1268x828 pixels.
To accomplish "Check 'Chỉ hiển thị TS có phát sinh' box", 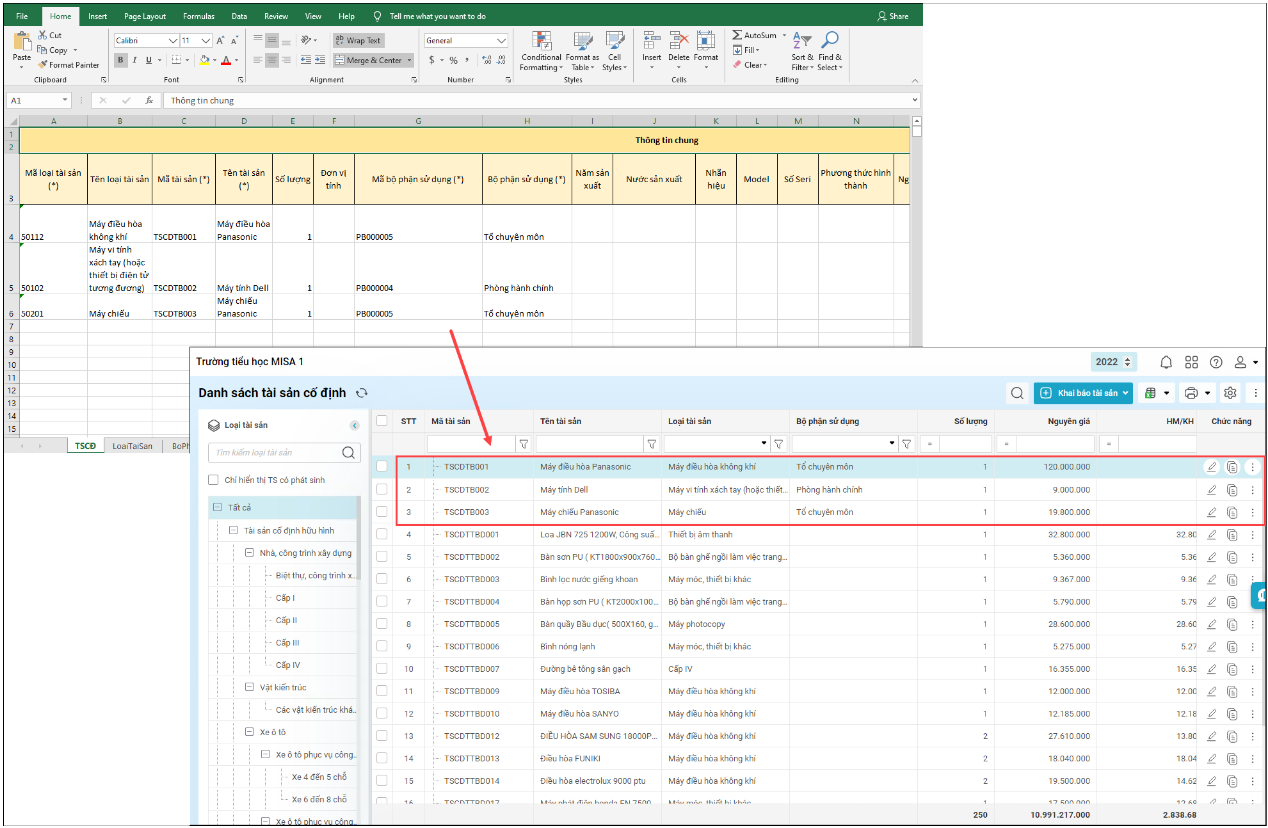I will tap(213, 480).
